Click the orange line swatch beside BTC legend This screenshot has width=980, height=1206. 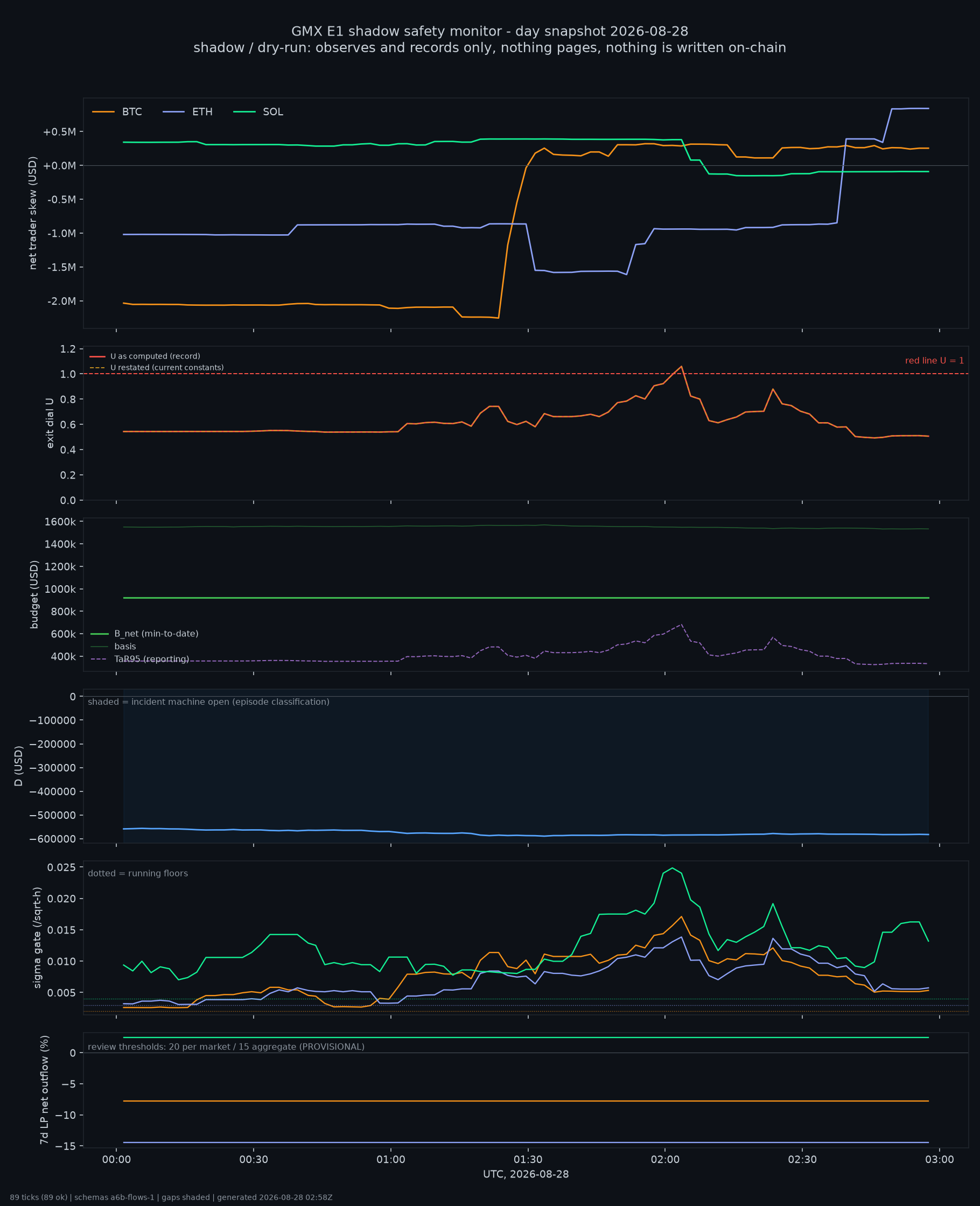[103, 112]
